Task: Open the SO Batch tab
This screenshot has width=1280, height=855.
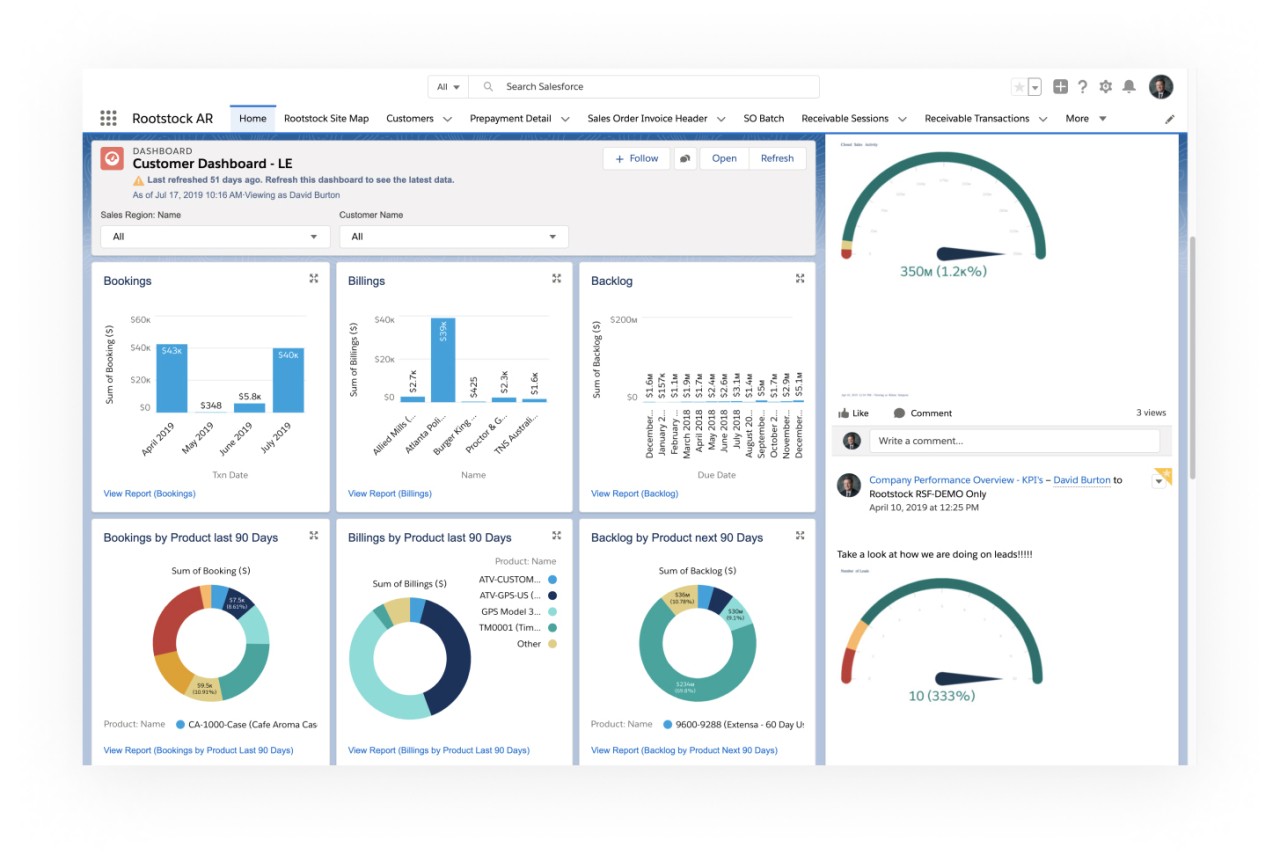Action: click(763, 118)
